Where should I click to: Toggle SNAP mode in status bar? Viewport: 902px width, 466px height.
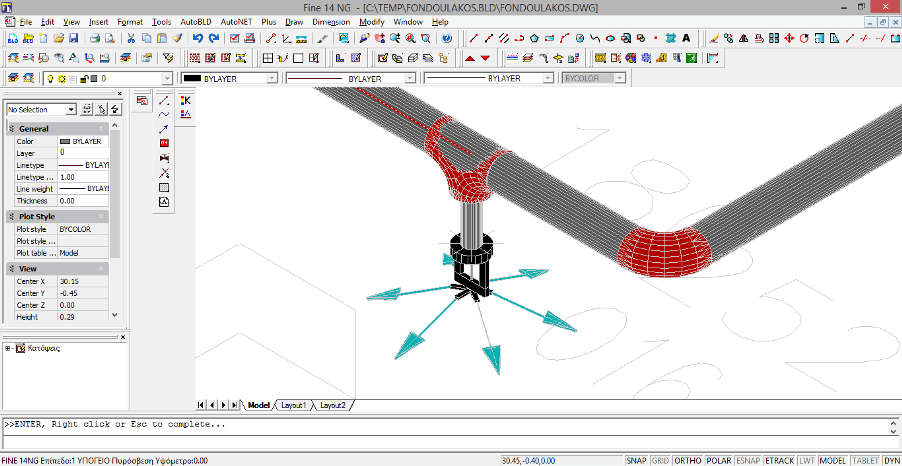coord(636,460)
